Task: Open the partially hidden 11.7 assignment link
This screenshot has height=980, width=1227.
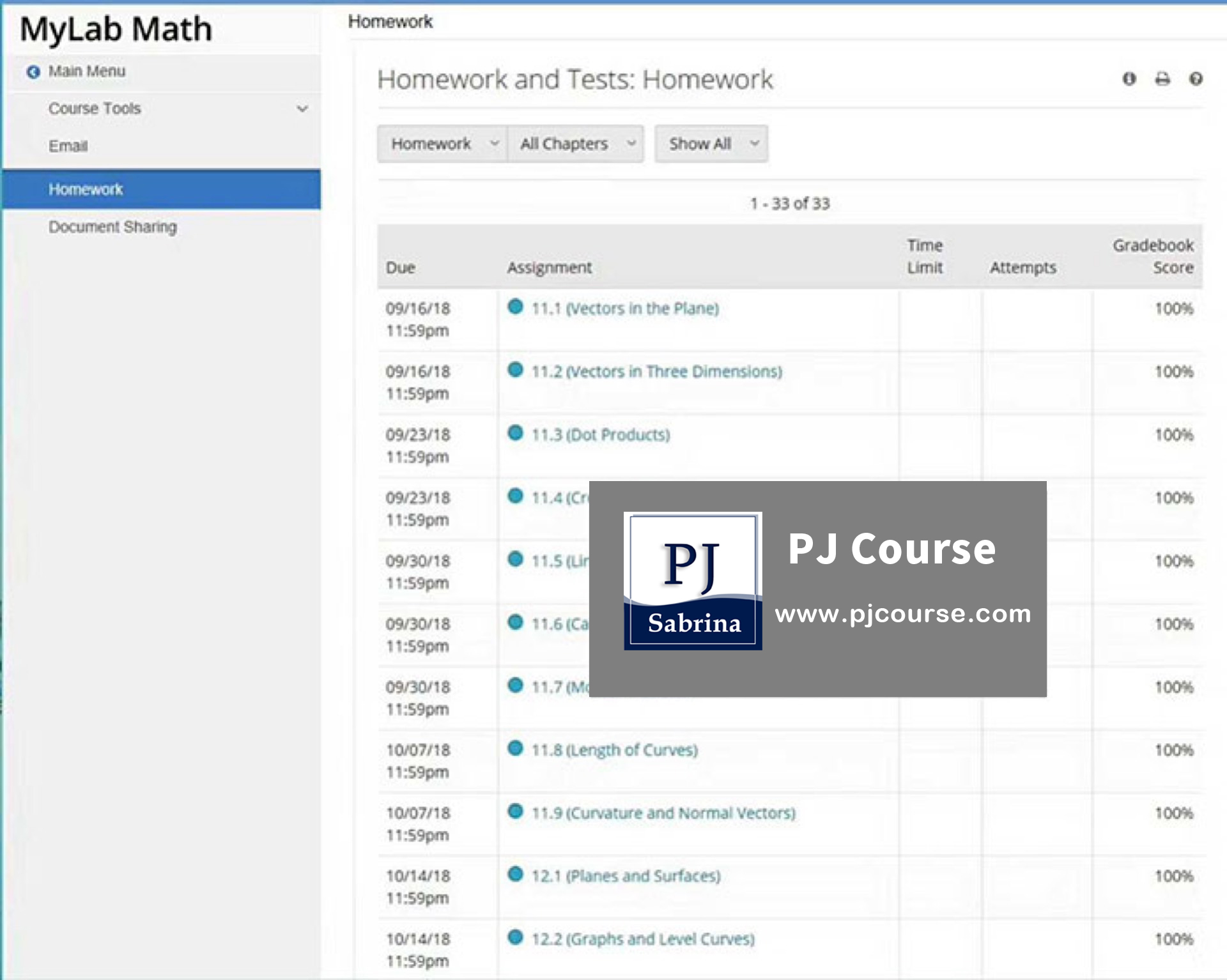Action: coord(560,687)
